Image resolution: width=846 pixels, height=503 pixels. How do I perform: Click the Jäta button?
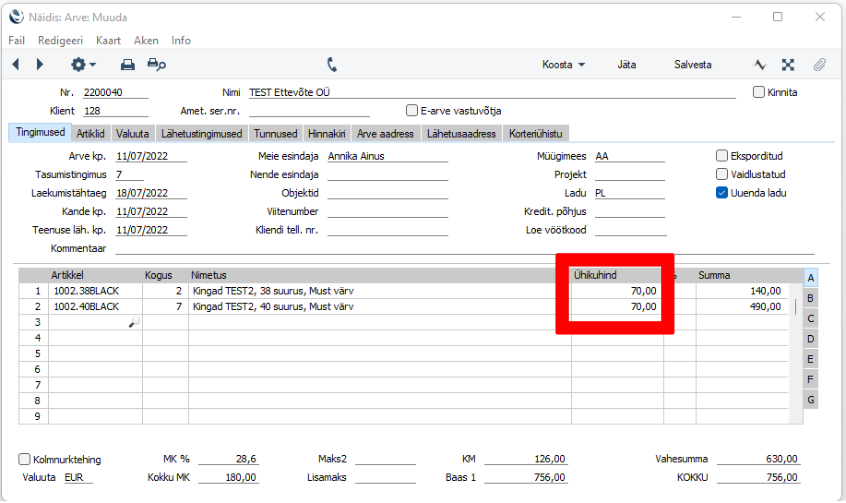tap(626, 65)
